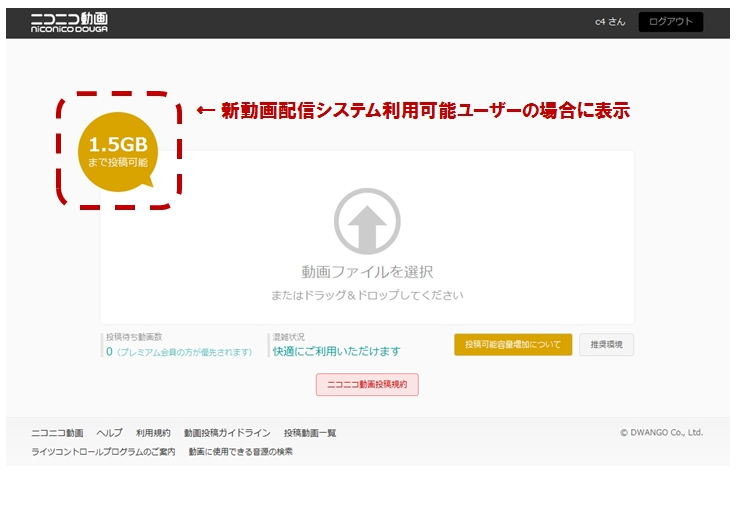Go to the ヘルプ footer link
The width and height of the screenshot is (754, 505).
click(109, 433)
